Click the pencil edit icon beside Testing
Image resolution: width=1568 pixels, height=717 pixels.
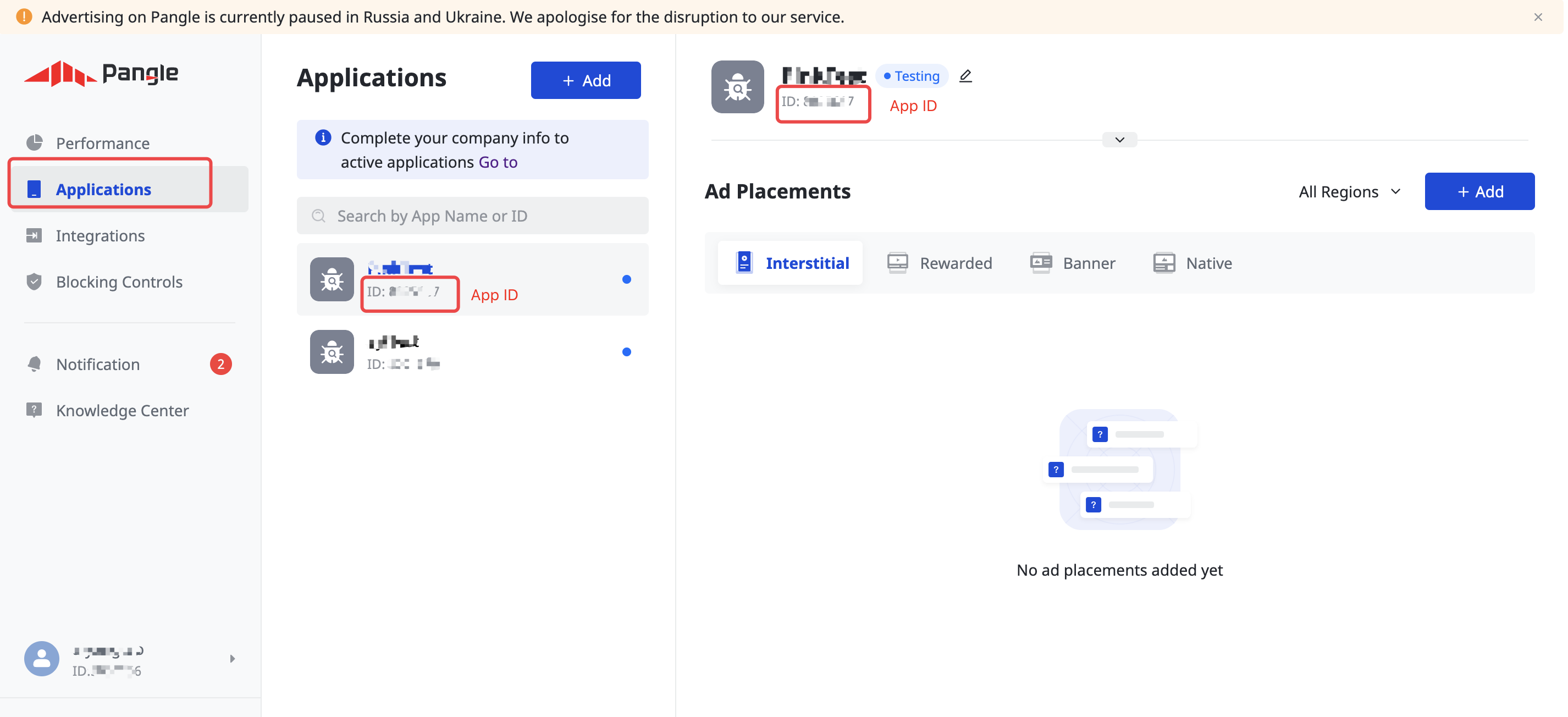[965, 76]
